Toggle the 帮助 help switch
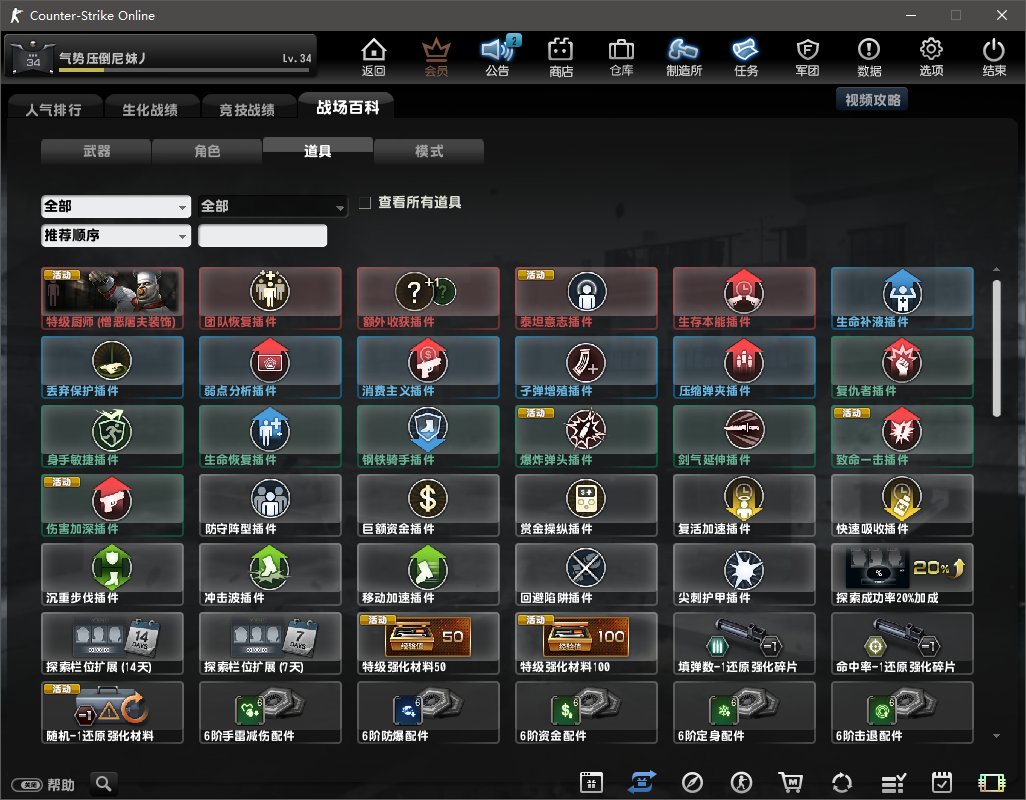The height and width of the screenshot is (800, 1026). [x=27, y=784]
